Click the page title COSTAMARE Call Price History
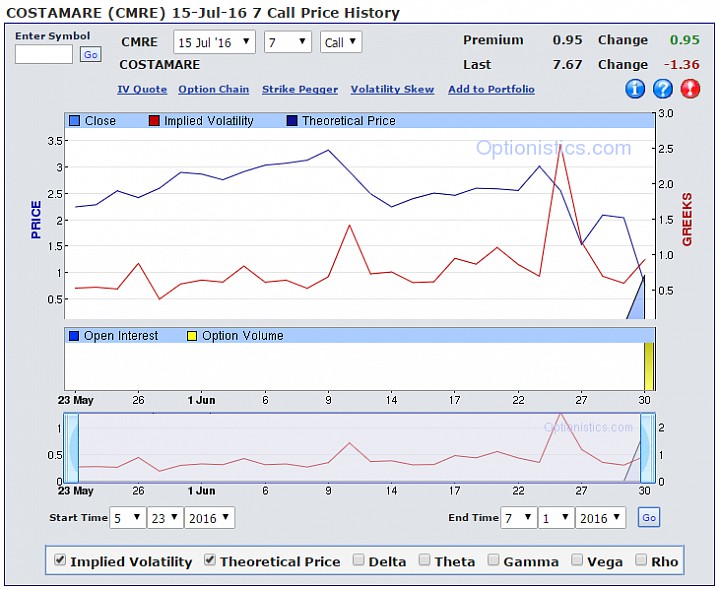 coord(203,13)
